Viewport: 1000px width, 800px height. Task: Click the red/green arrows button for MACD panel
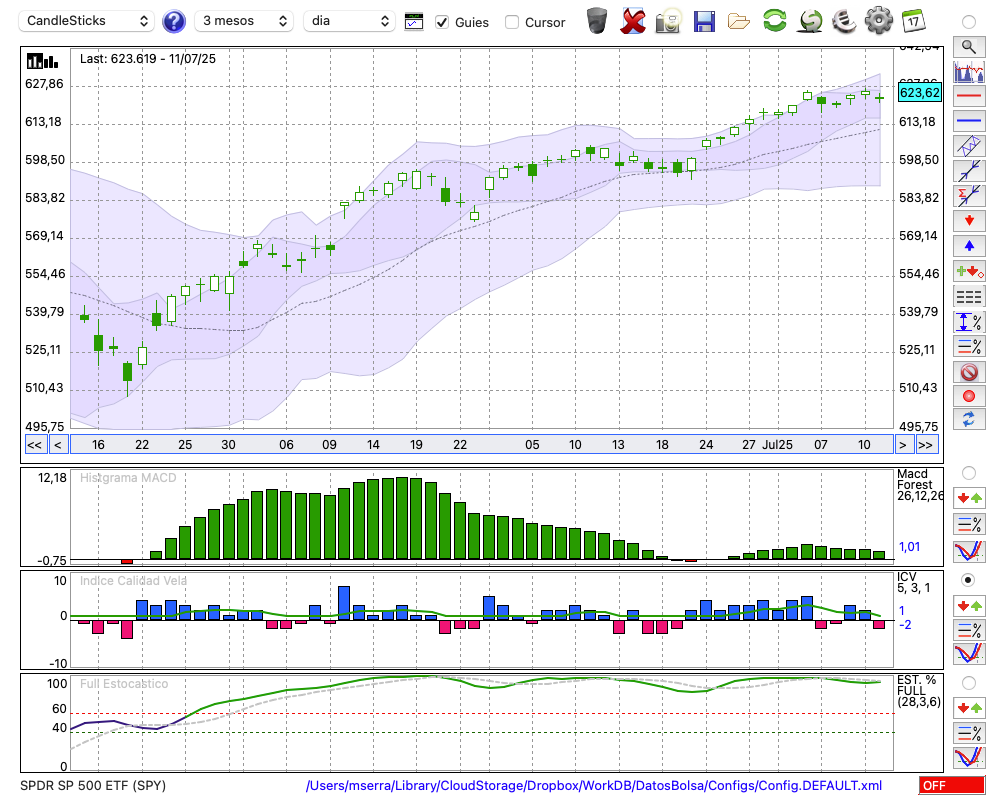coord(969,498)
